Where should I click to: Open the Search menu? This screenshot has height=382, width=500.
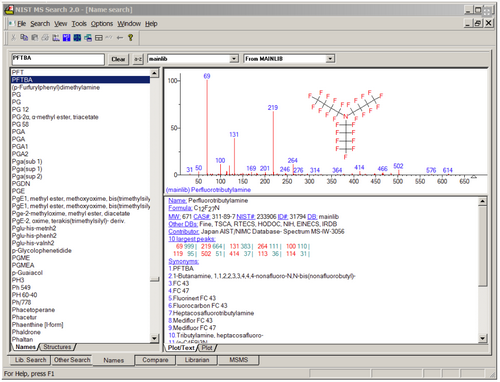click(40, 24)
